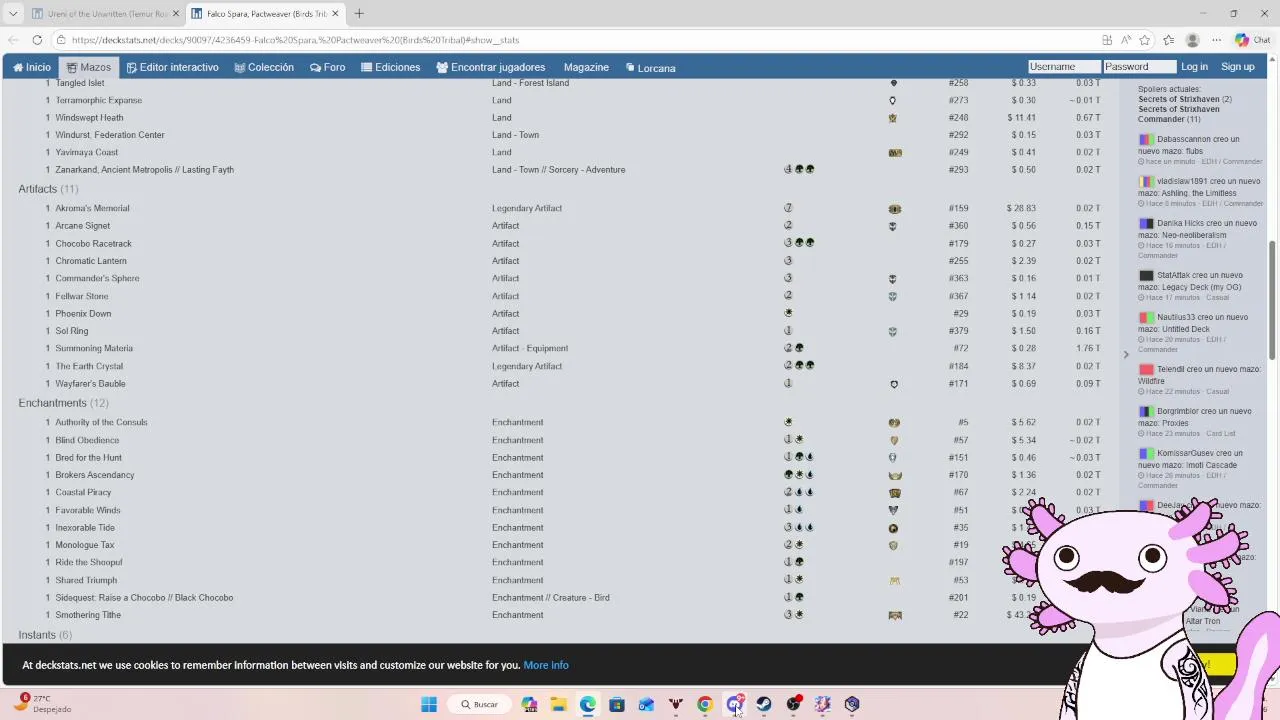Open the Inicio menu item
The image size is (1280, 720).
point(32,67)
